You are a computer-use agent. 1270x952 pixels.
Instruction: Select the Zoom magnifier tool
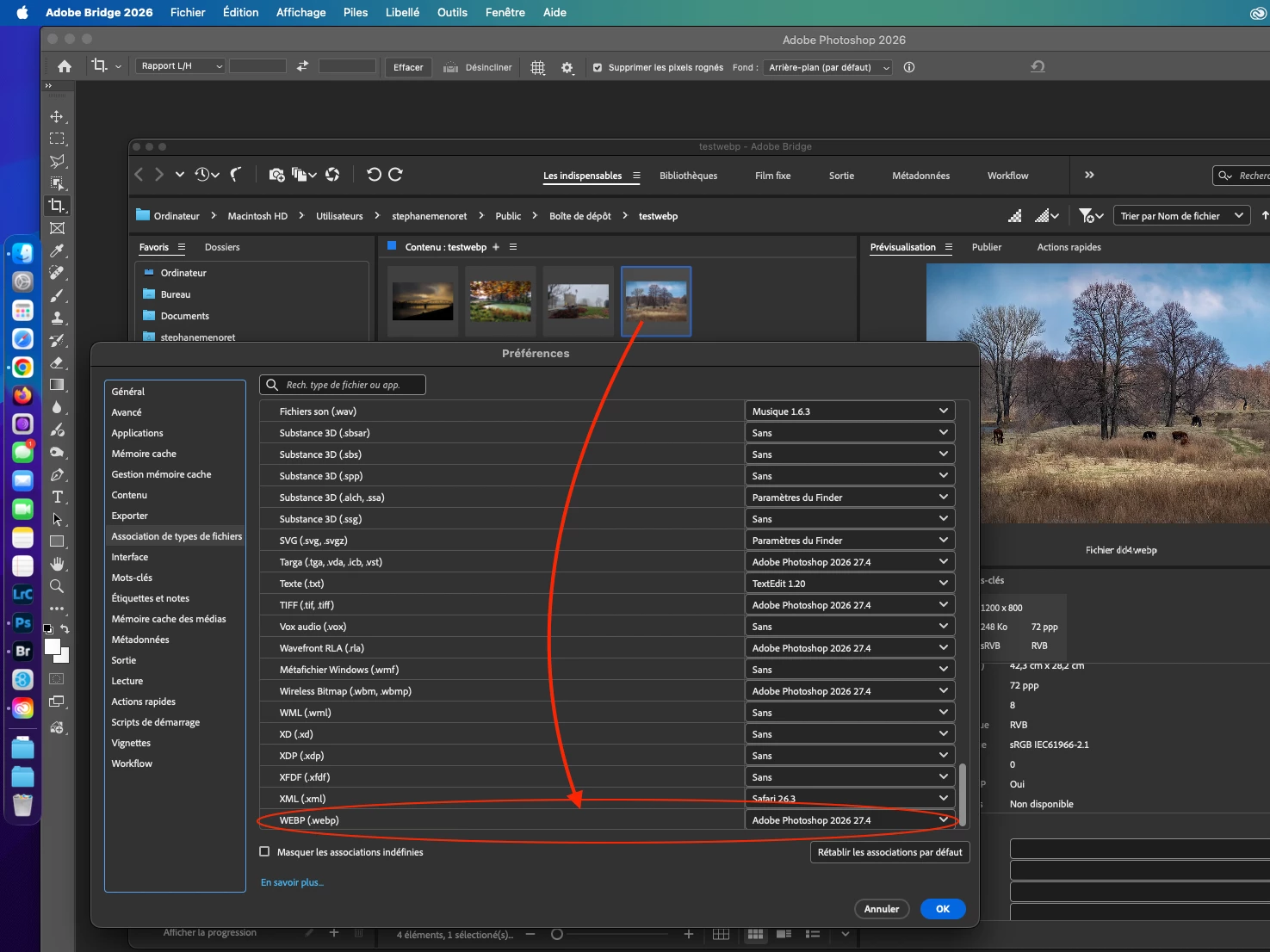57,586
